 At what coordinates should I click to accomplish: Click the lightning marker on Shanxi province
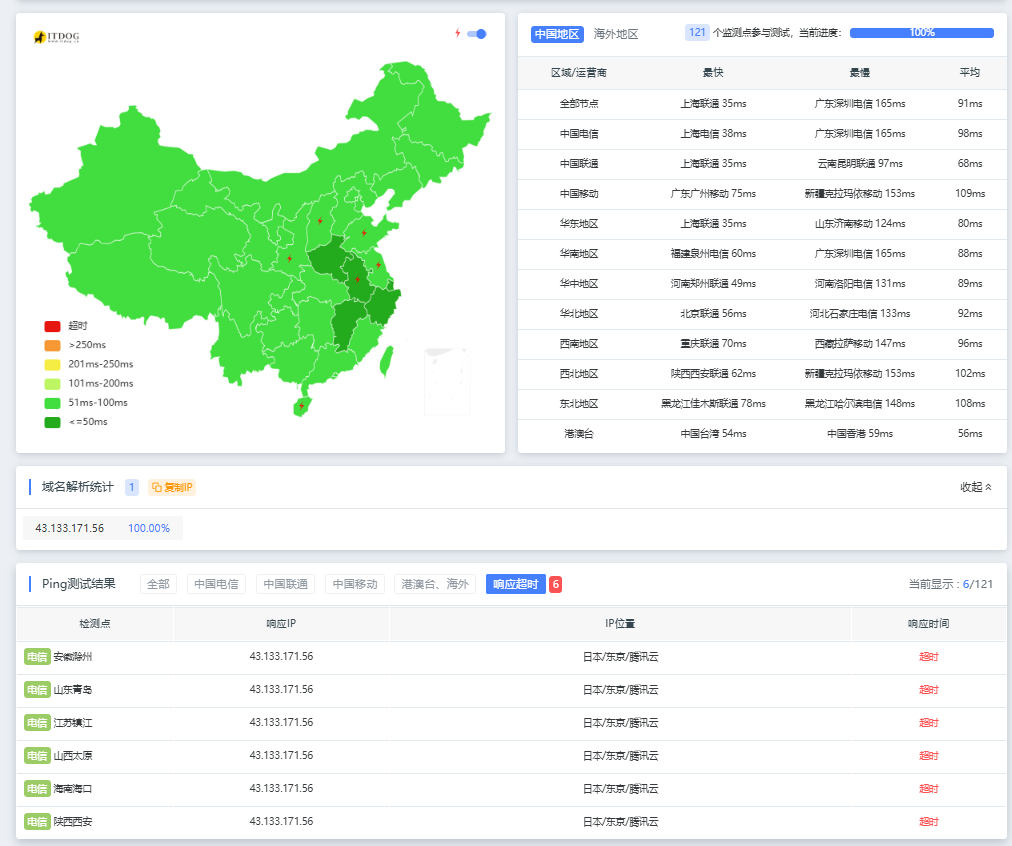pyautogui.click(x=320, y=221)
